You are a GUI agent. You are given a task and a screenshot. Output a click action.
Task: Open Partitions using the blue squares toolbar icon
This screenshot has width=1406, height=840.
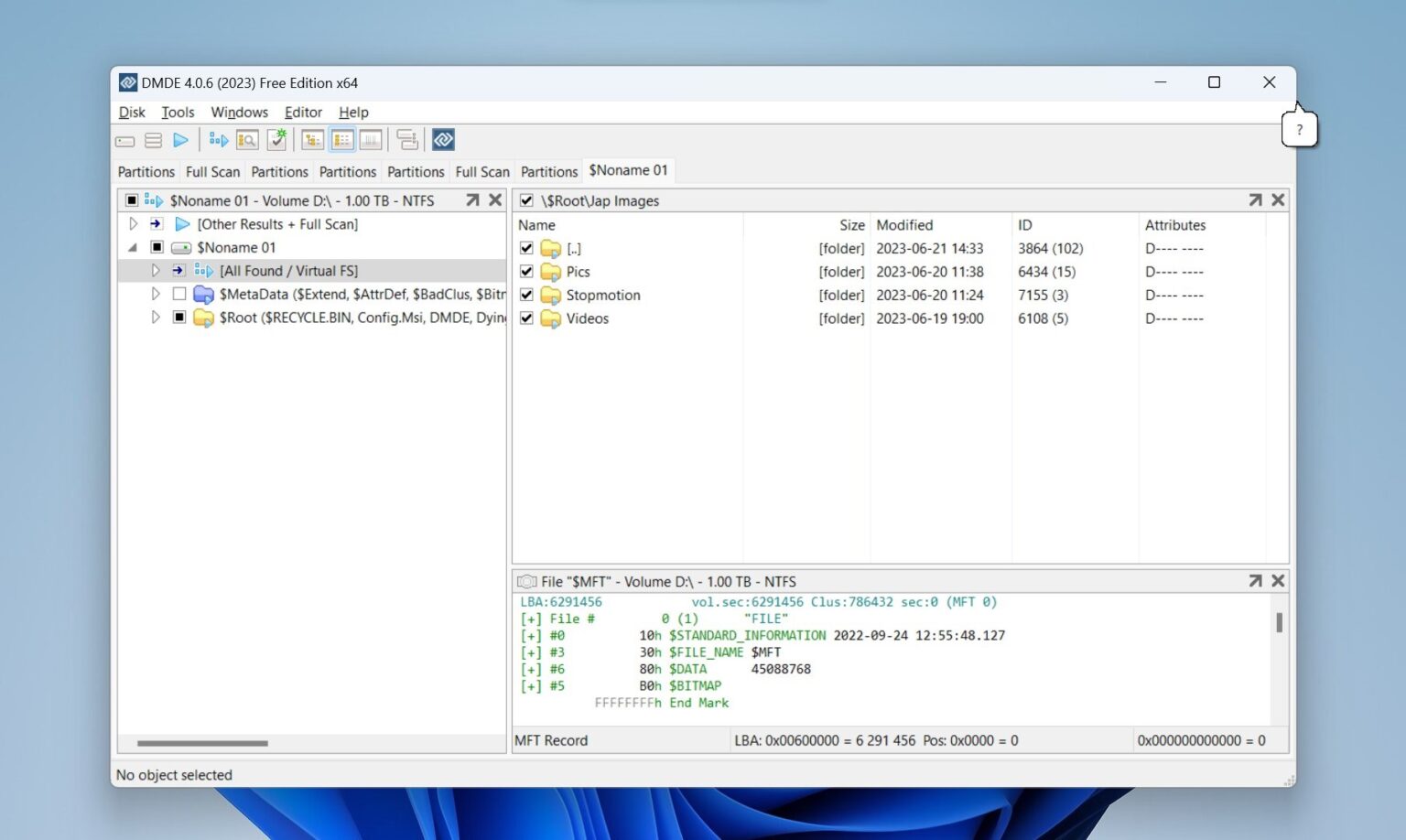[218, 140]
